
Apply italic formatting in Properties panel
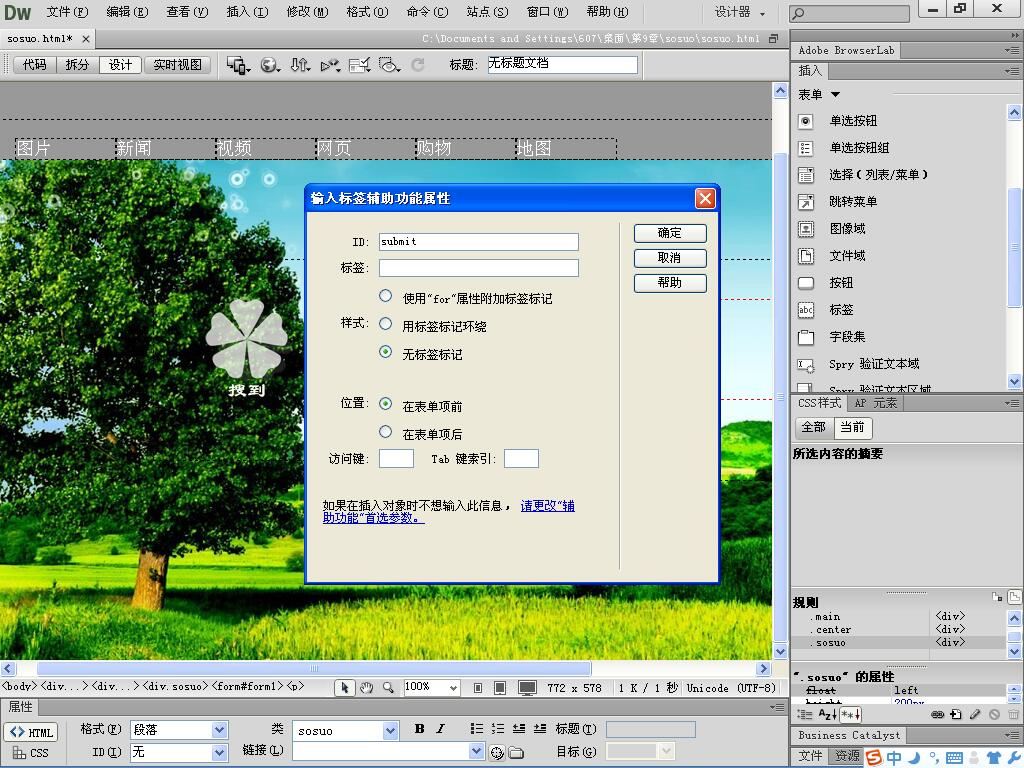[x=440, y=729]
